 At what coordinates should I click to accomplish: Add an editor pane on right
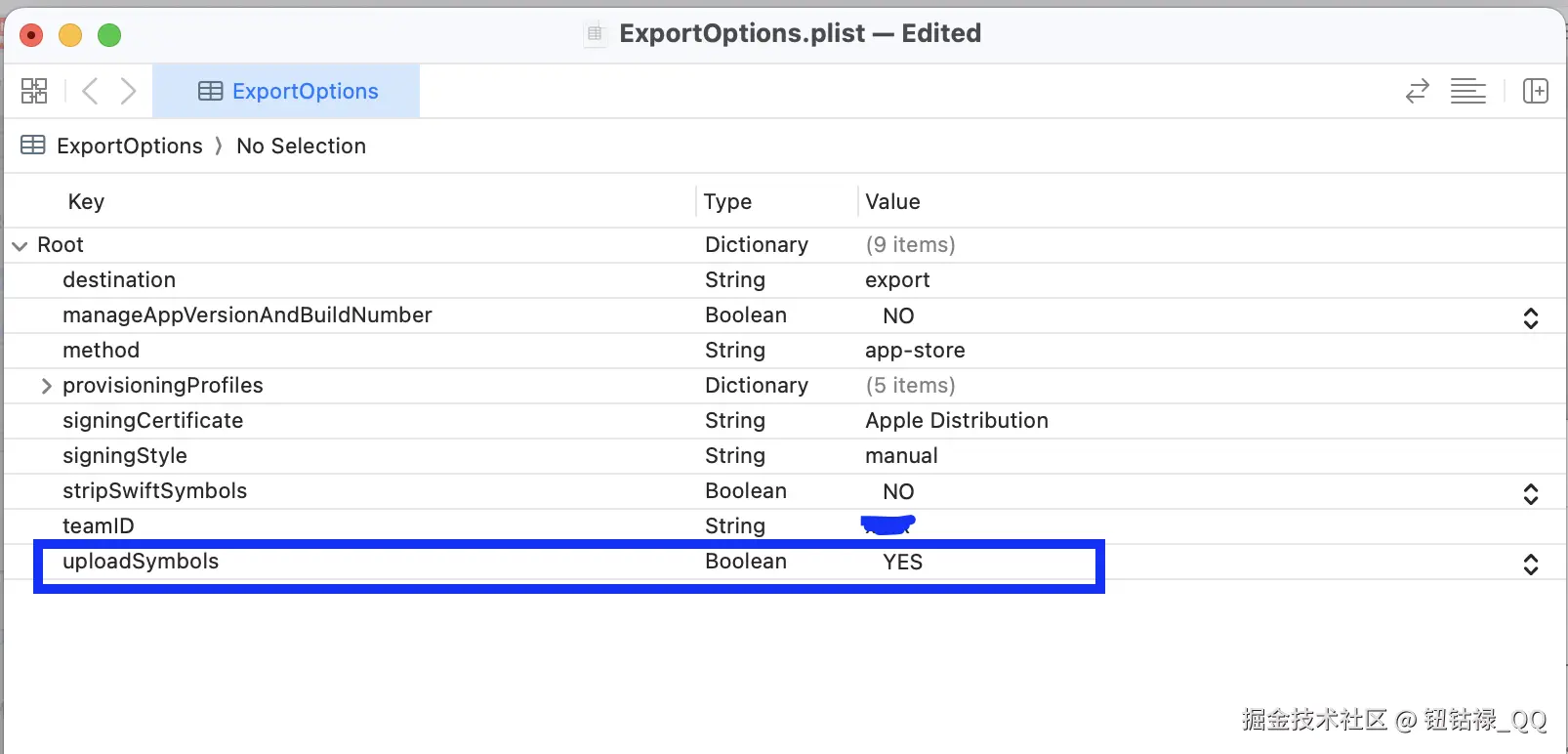(x=1535, y=91)
